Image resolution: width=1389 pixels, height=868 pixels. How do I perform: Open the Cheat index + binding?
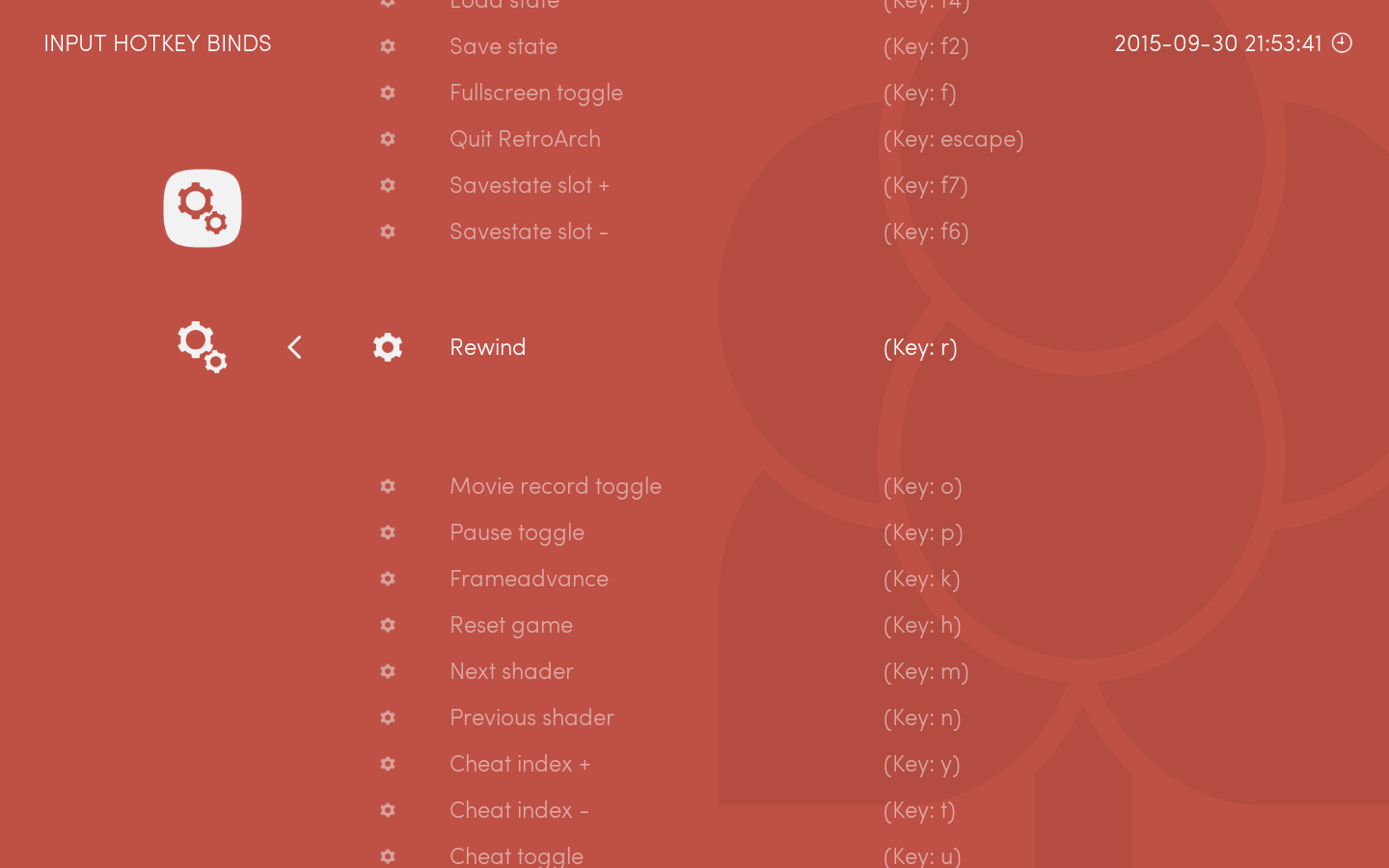click(x=520, y=764)
